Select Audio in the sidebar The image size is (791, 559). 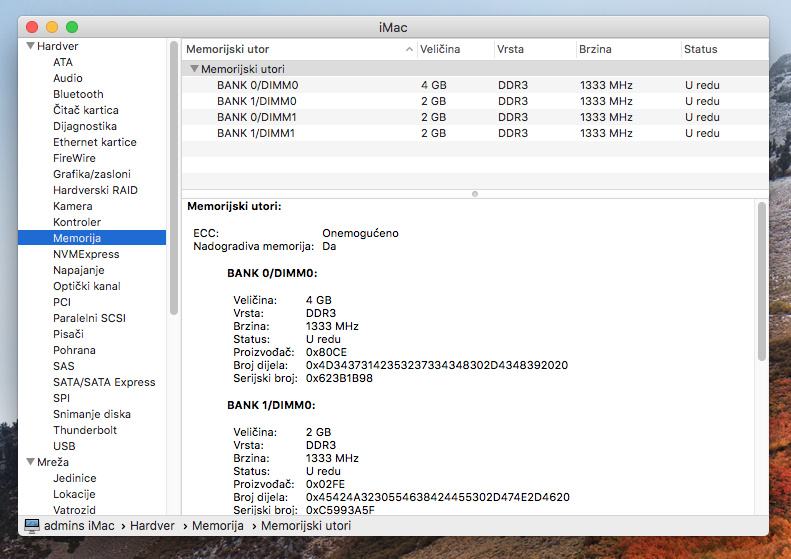click(68, 78)
